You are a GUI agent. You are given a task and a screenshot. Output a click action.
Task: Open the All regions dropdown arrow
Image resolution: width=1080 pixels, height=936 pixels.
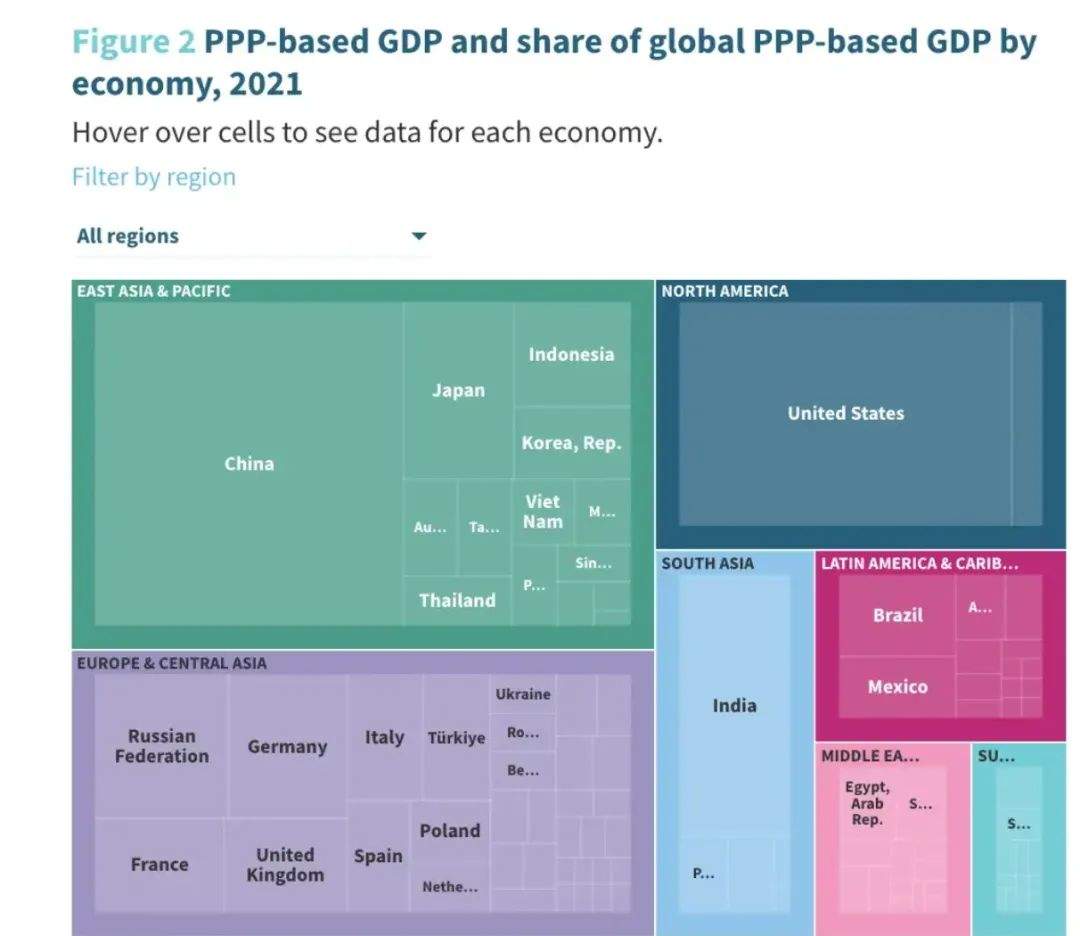419,237
